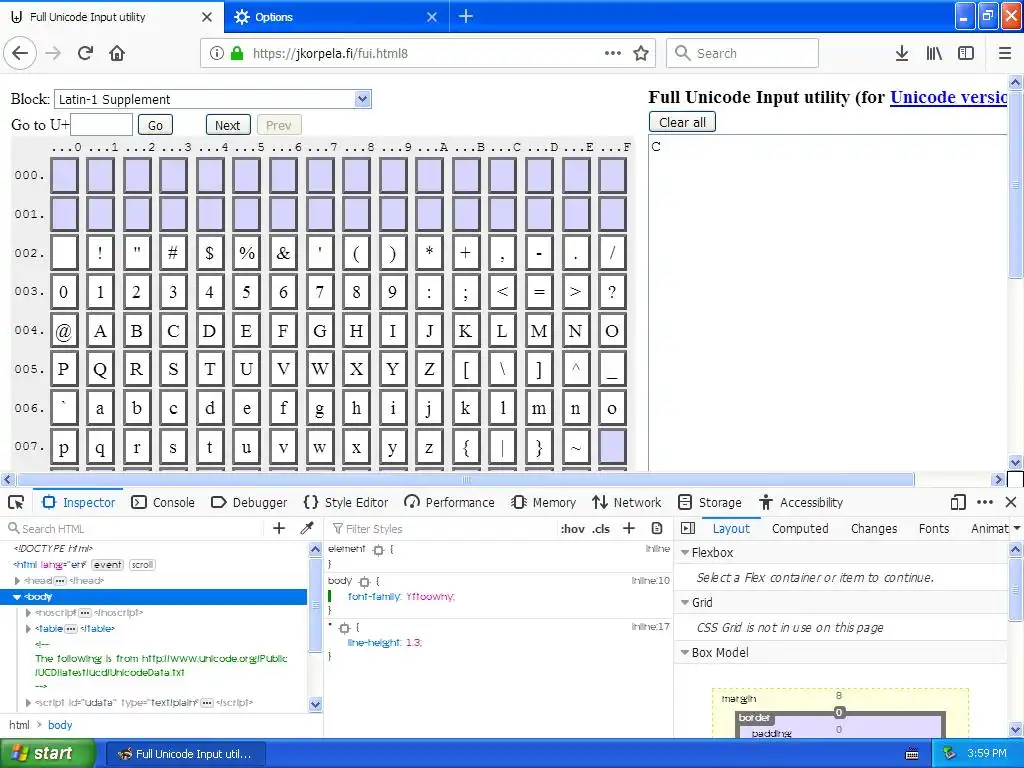Insert the @ character from grid
The width and height of the screenshot is (1024, 768).
tap(64, 330)
